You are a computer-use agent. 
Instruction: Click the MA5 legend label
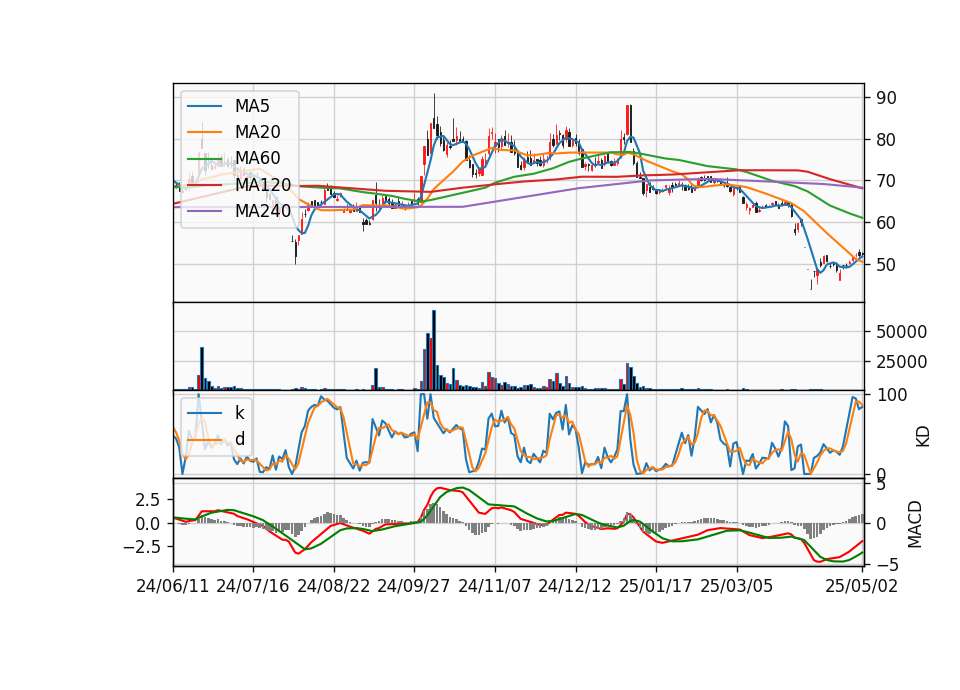pyautogui.click(x=252, y=106)
